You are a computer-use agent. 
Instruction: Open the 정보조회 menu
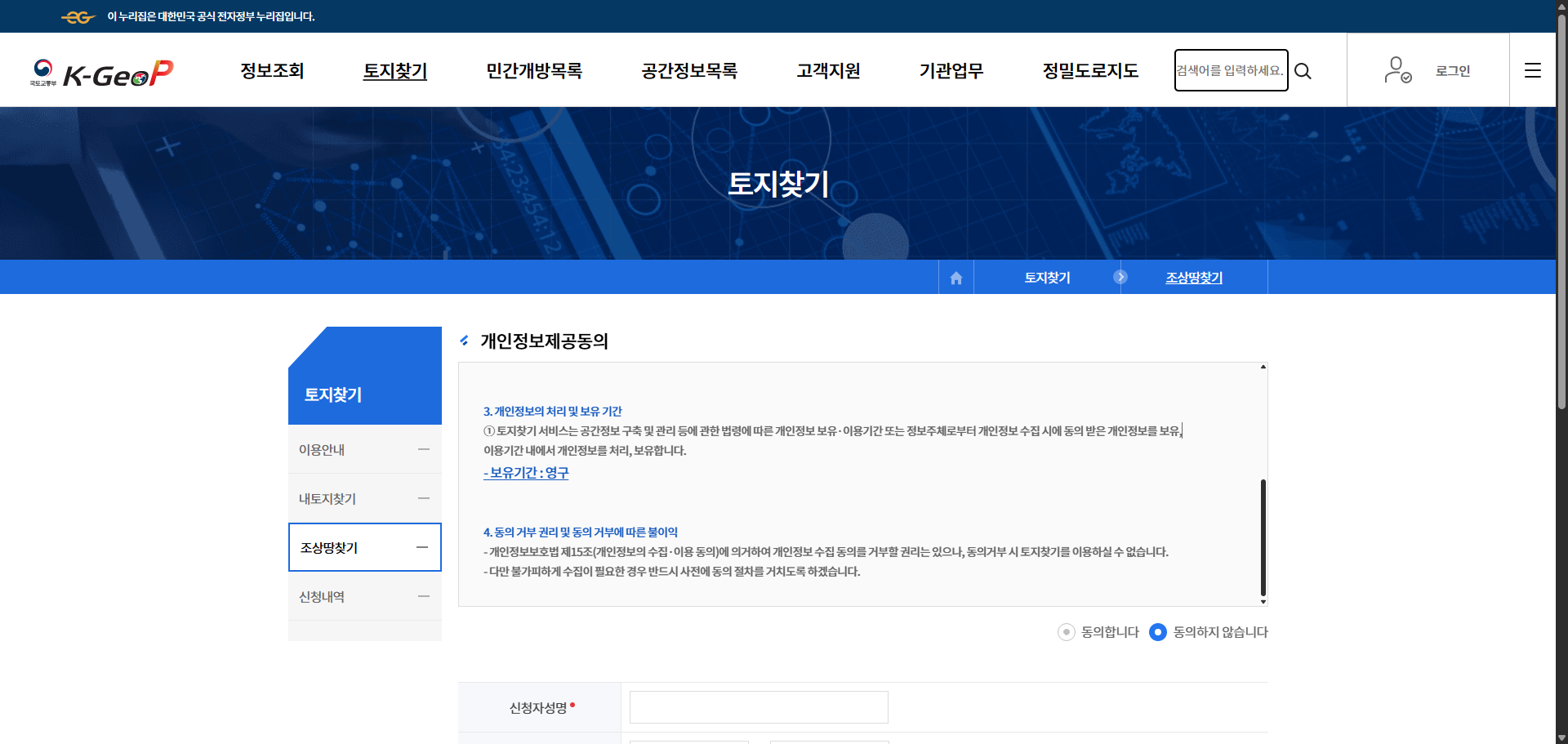[x=272, y=71]
